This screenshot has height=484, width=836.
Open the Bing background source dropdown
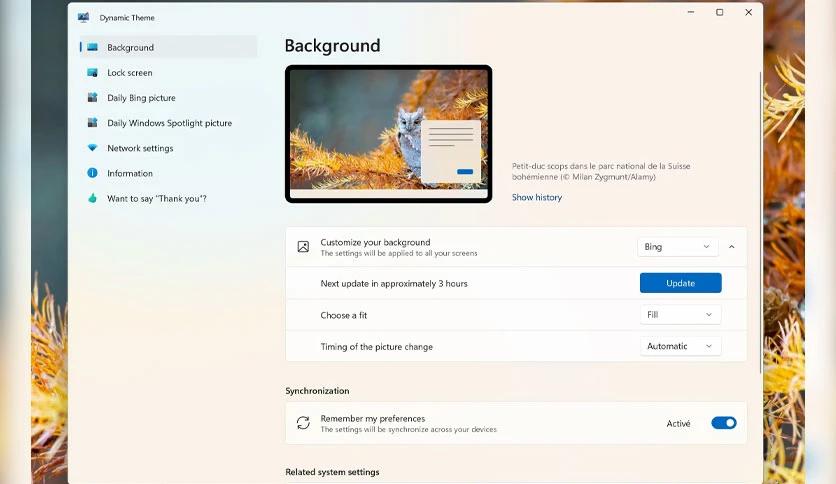[x=677, y=246]
